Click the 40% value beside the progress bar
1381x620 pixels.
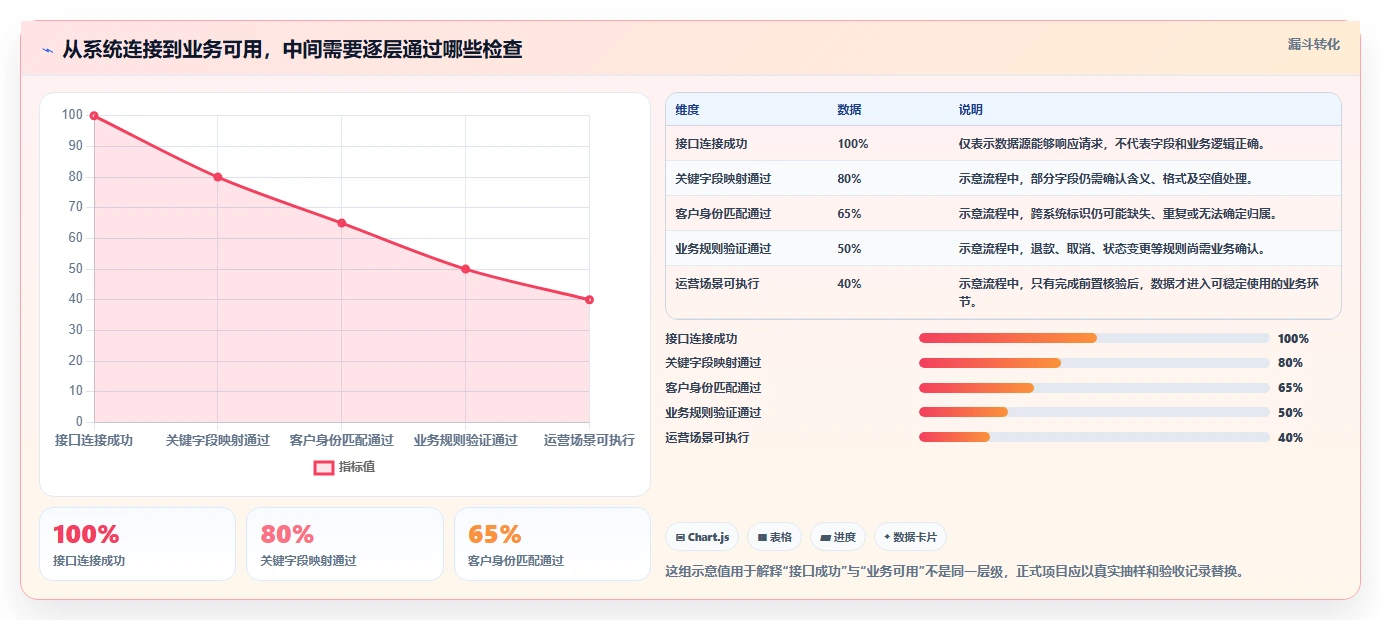coord(1290,438)
